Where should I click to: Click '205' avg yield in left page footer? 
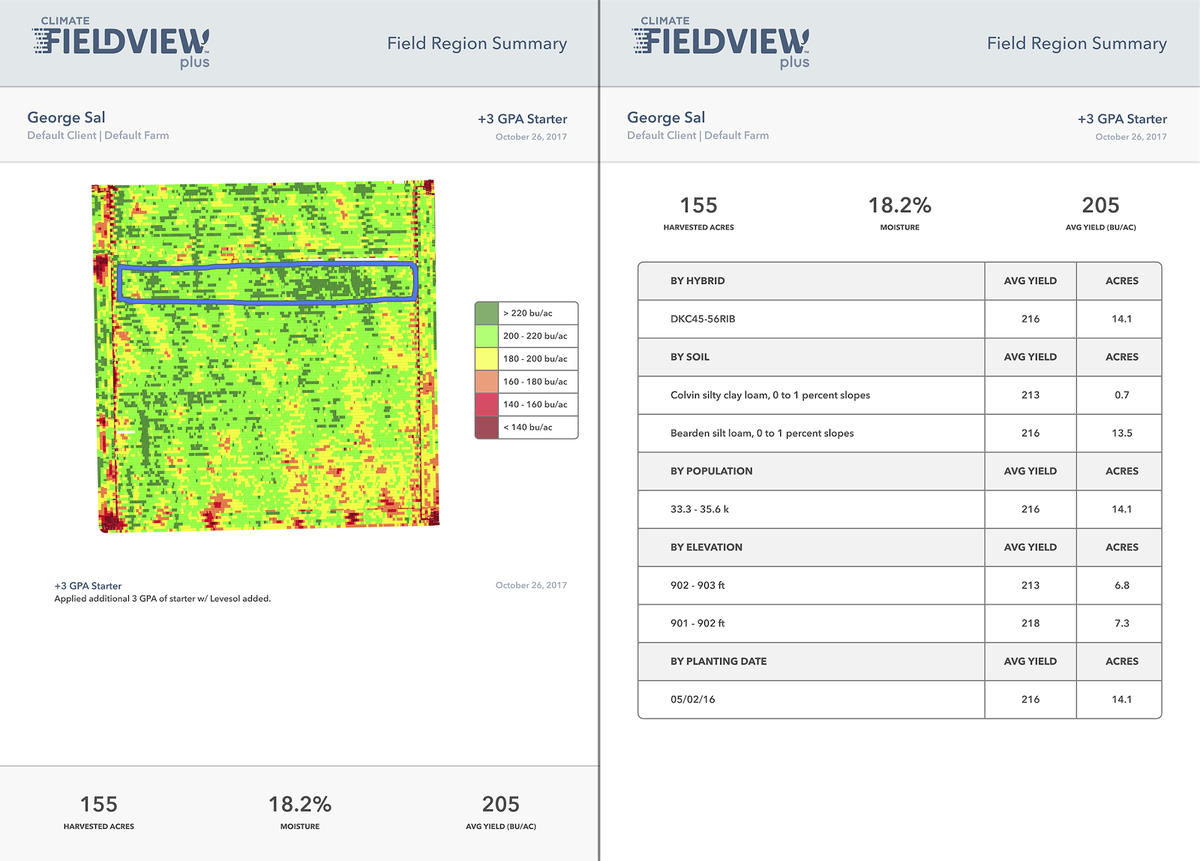[x=501, y=804]
